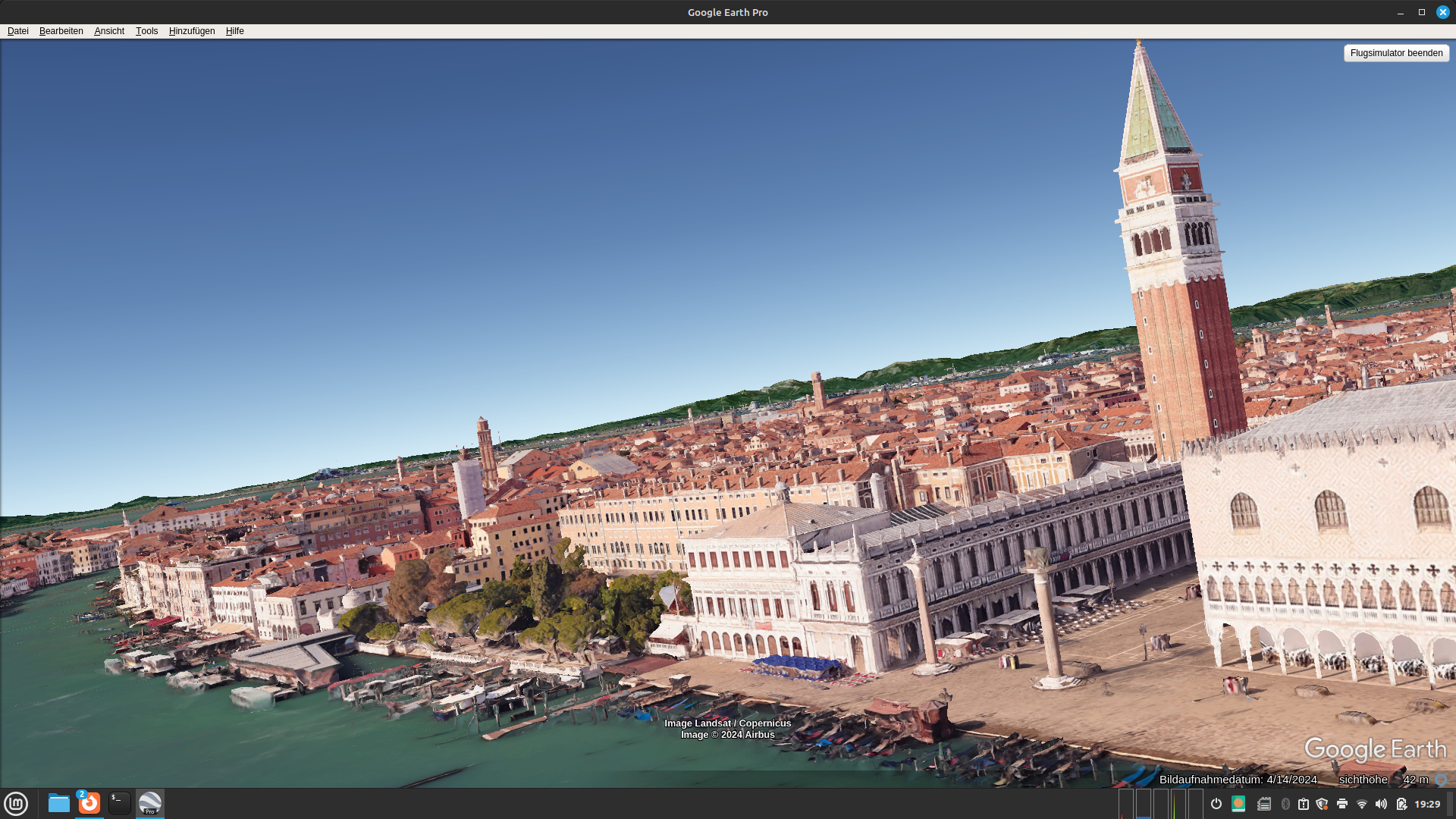
Task: Open the Hilfe menu
Action: point(234,31)
